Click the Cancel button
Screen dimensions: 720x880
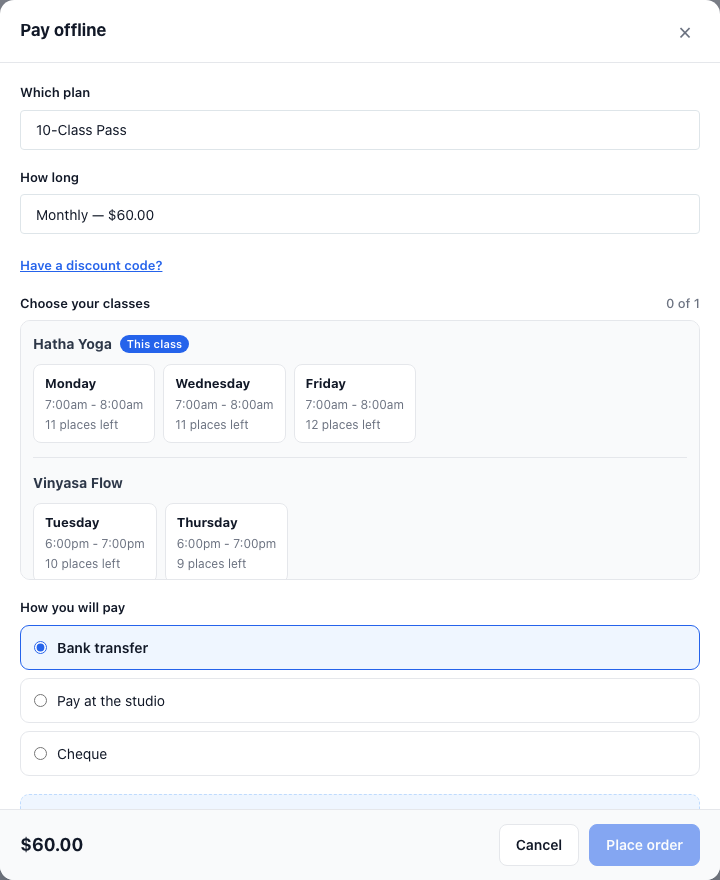539,845
